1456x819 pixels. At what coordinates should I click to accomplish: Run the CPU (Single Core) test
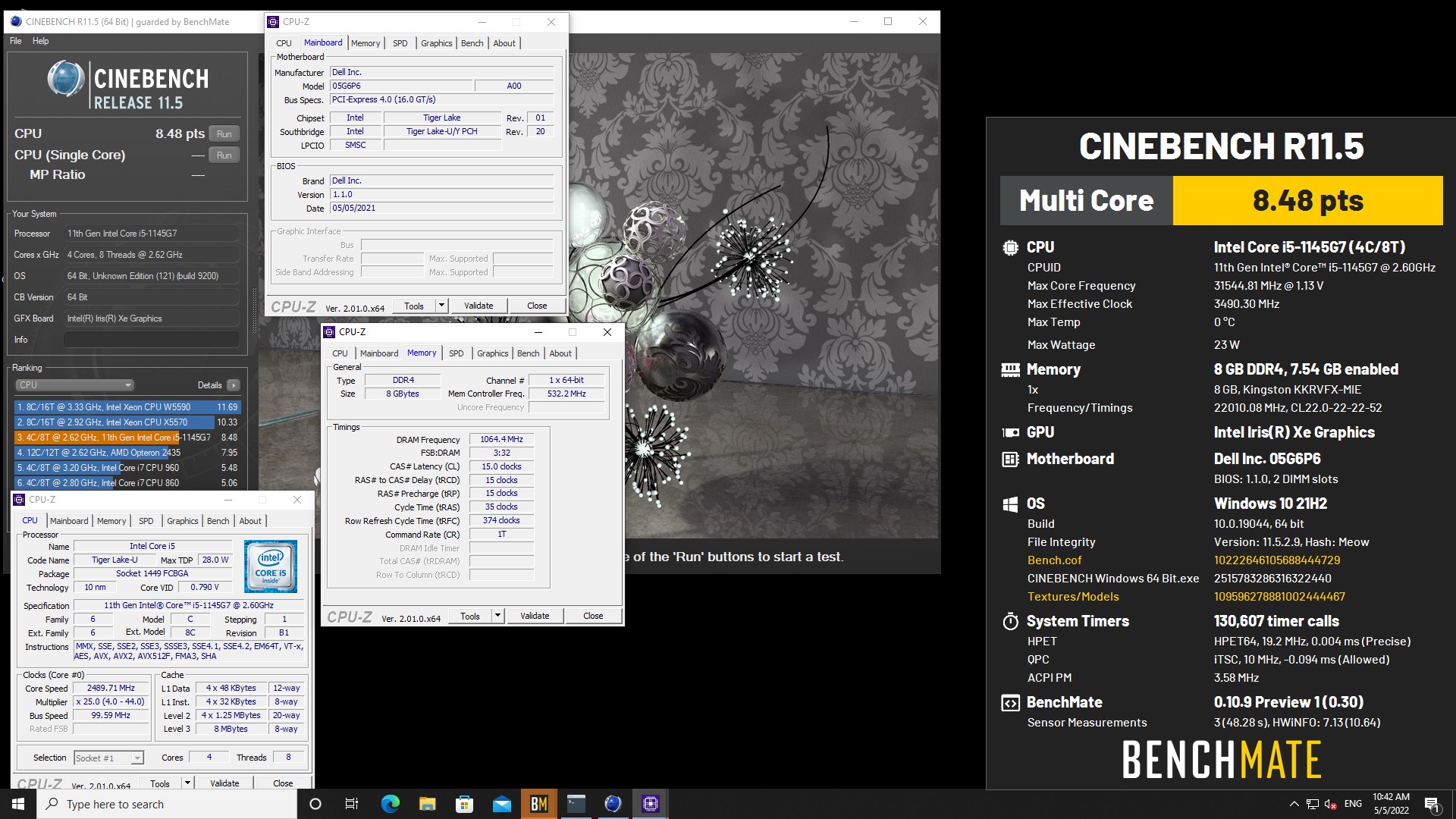tap(224, 155)
